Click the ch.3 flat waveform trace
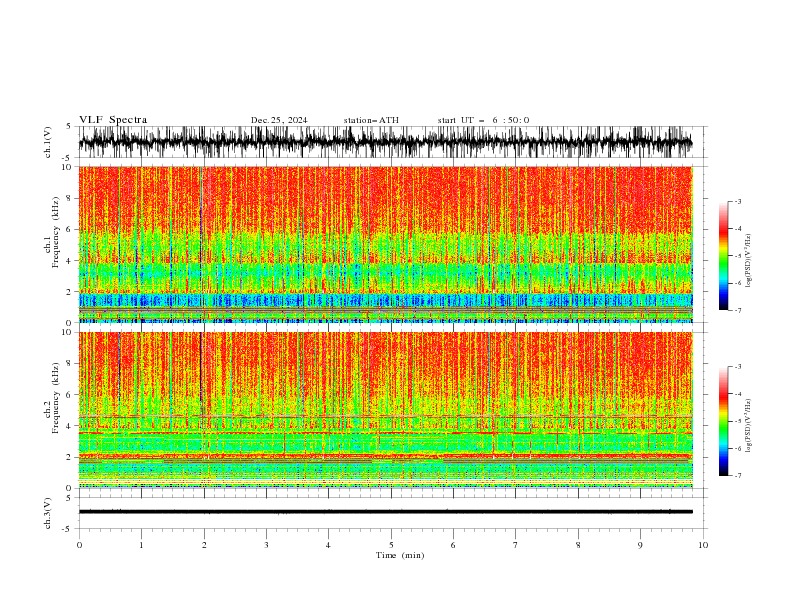792x612 pixels. (x=385, y=512)
